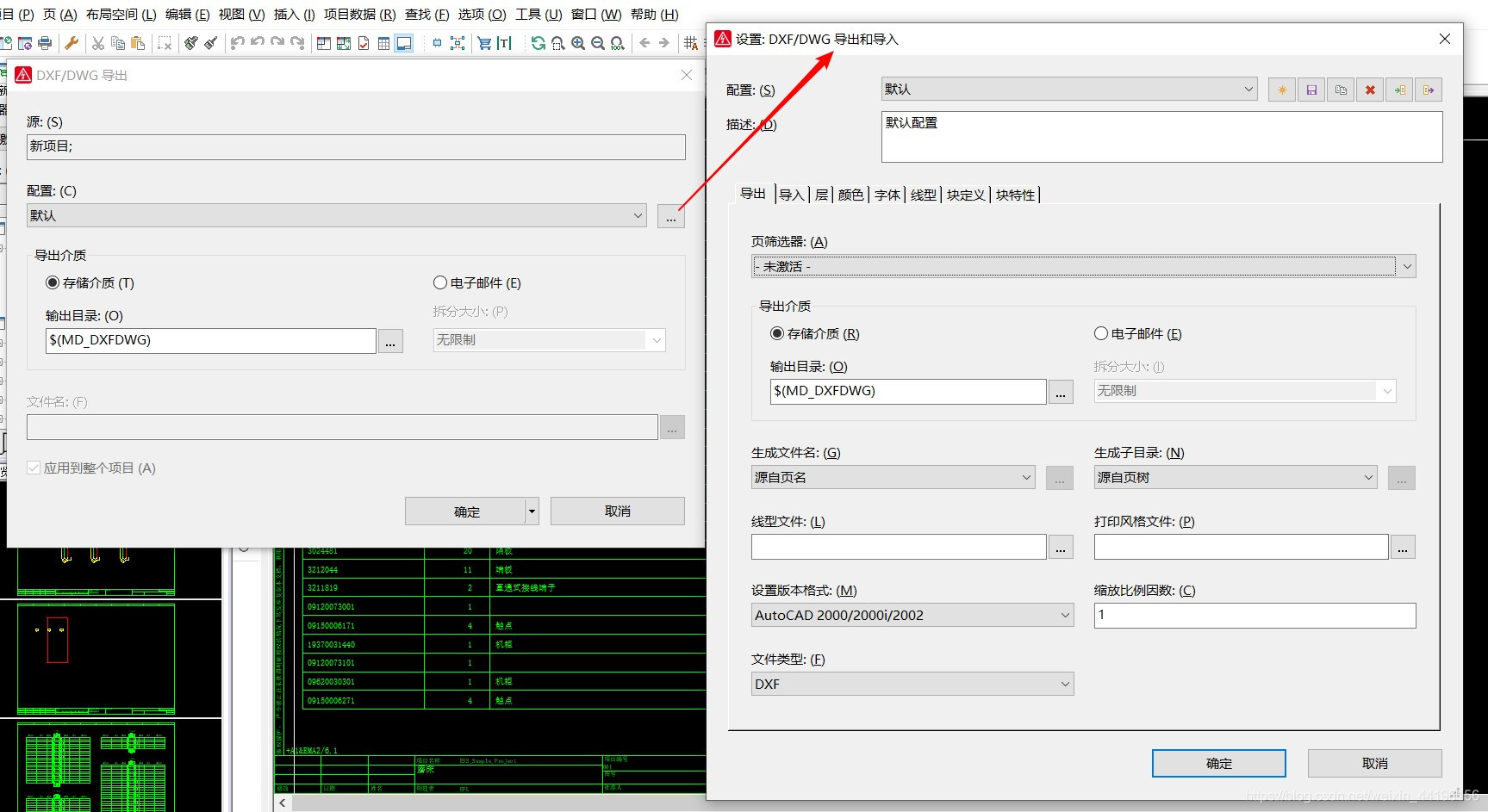Save configuration with the floppy disk icon
The image size is (1488, 812).
click(x=1311, y=90)
